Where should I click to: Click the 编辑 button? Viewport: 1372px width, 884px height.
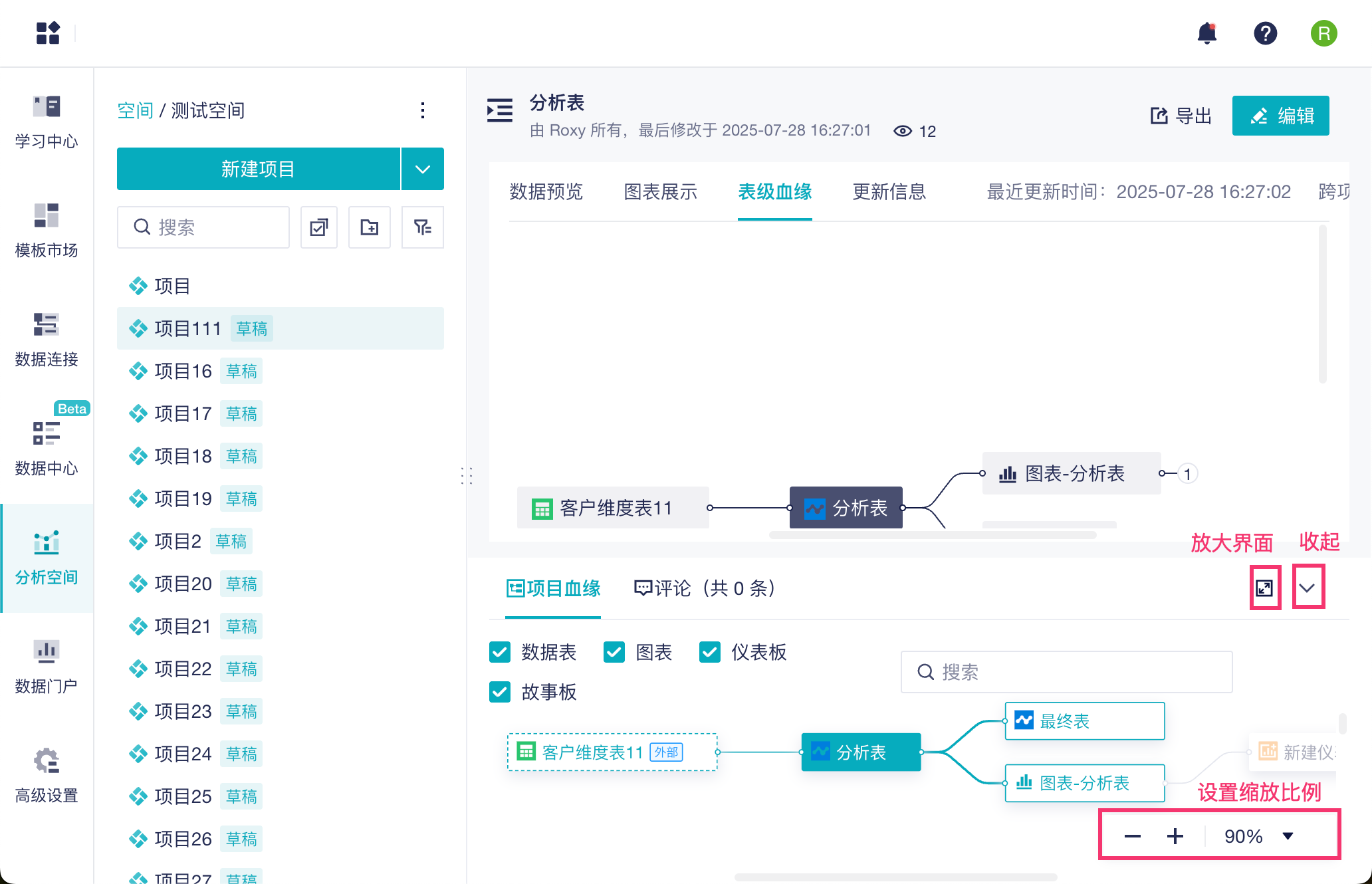tap(1280, 116)
